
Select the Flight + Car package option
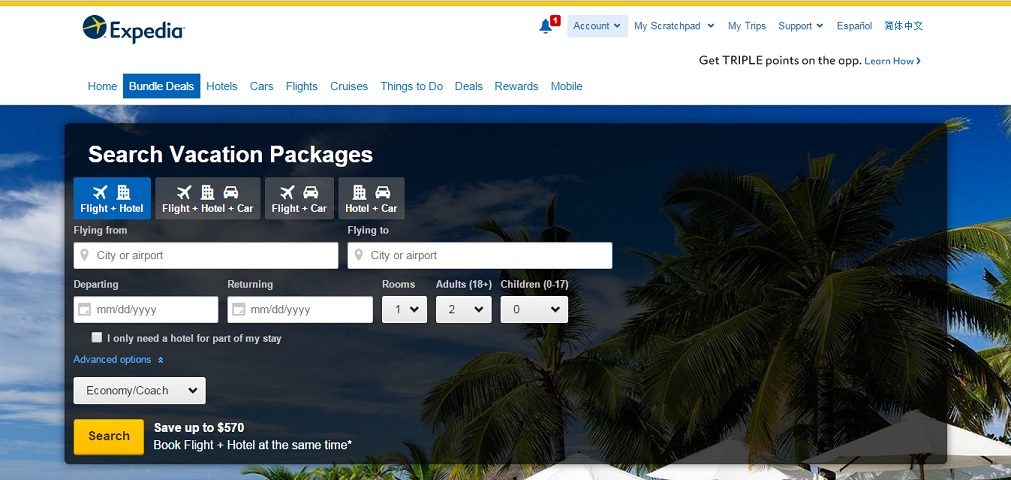coord(299,198)
